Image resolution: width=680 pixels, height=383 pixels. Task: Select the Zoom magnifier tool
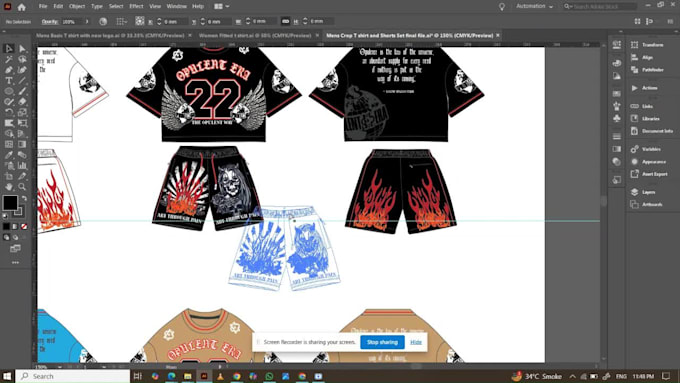click(22, 187)
